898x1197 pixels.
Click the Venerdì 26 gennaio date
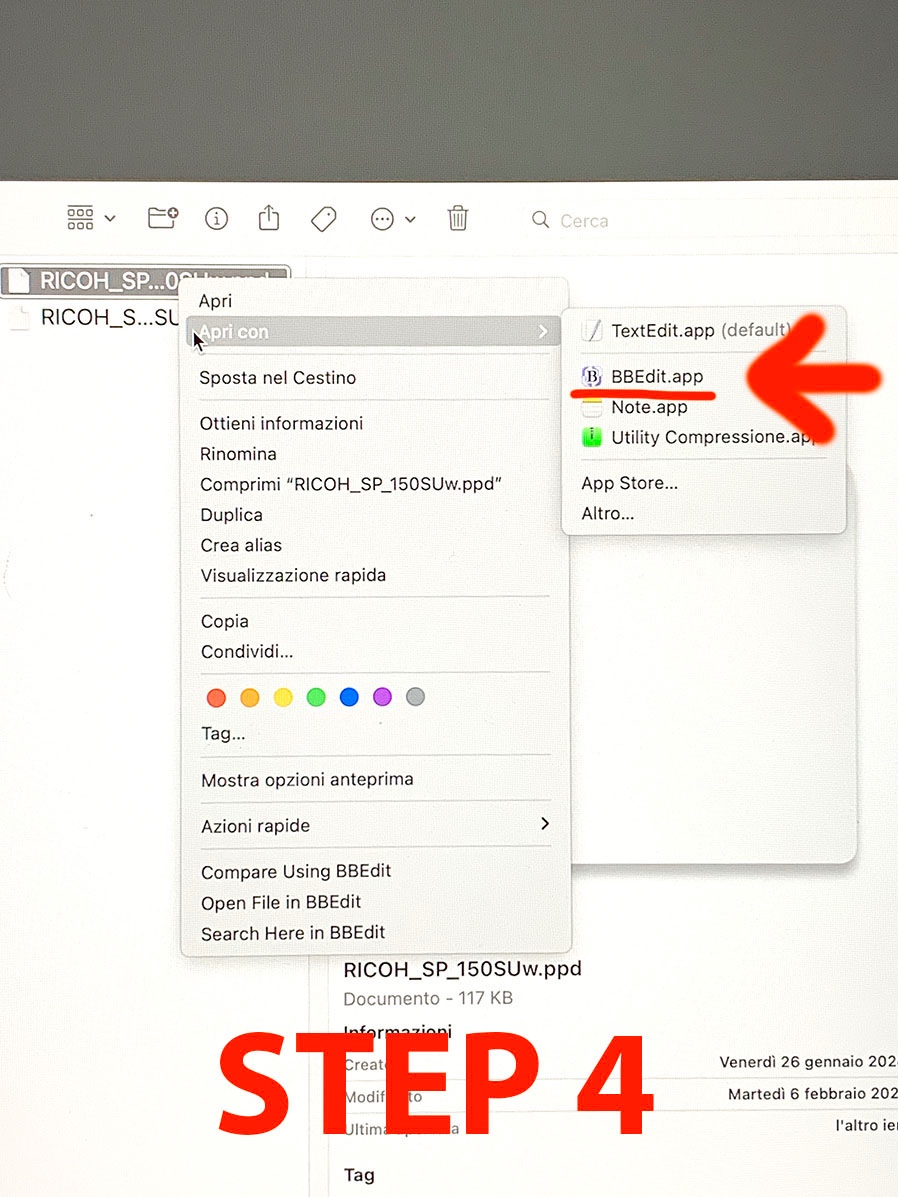click(808, 1062)
